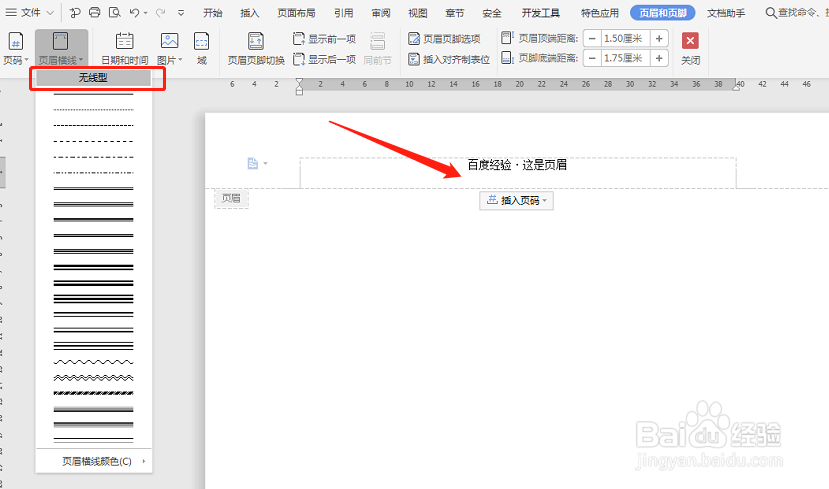The width and height of the screenshot is (829, 489).
Task: Click the print preview icon
Action: (115, 12)
